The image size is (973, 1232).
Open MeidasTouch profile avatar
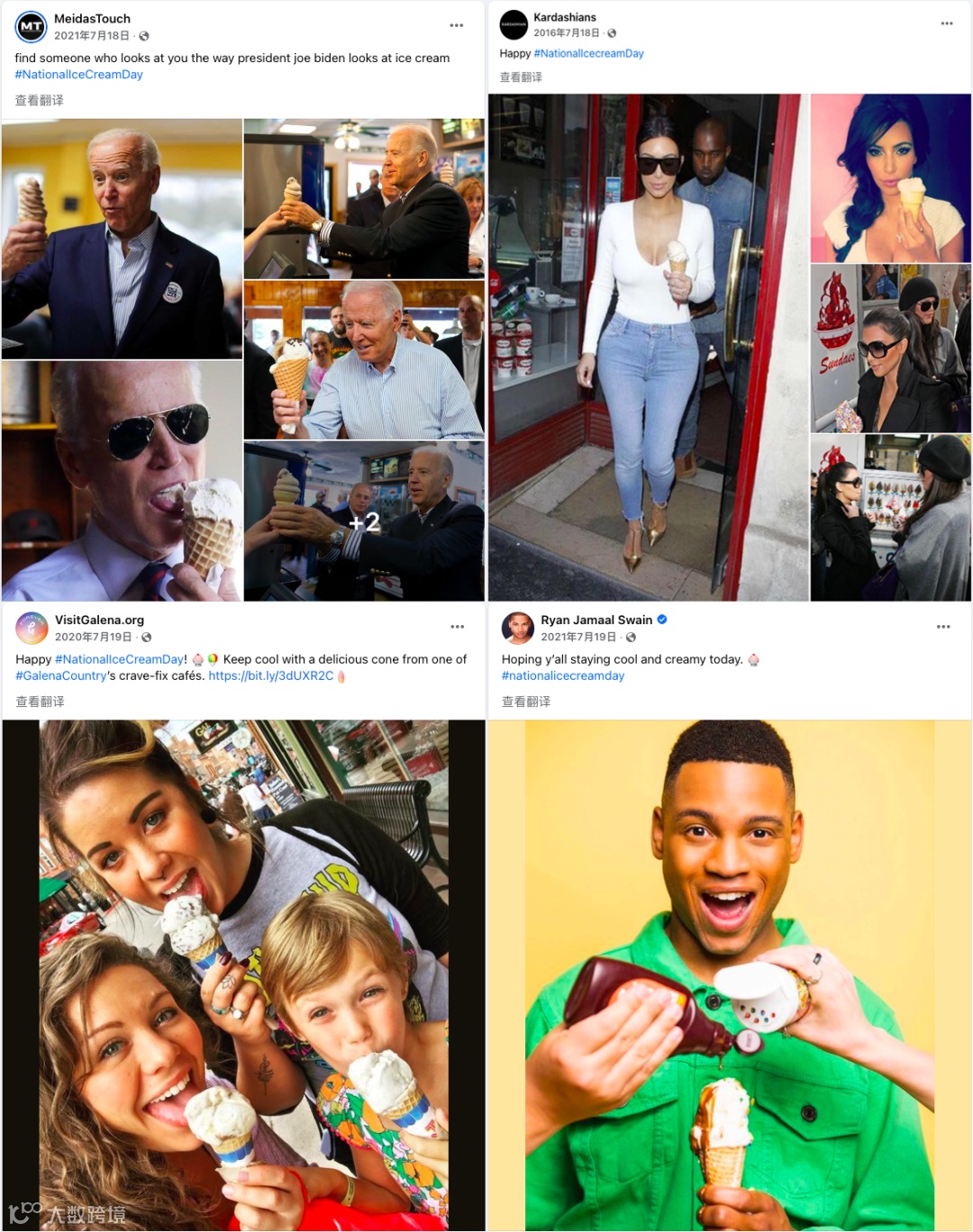[x=32, y=27]
